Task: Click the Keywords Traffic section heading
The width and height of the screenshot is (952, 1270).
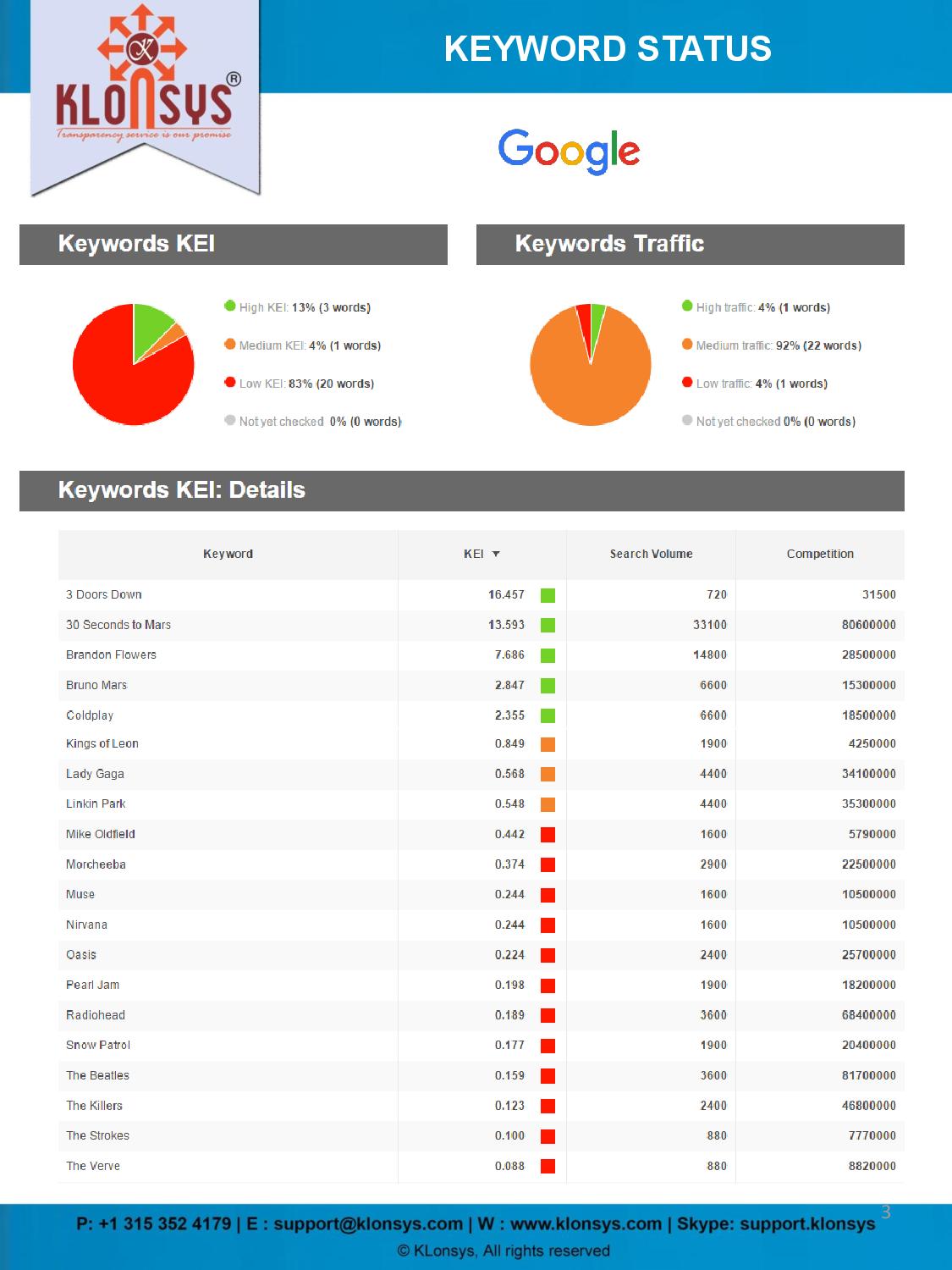Action: pyautogui.click(x=609, y=244)
